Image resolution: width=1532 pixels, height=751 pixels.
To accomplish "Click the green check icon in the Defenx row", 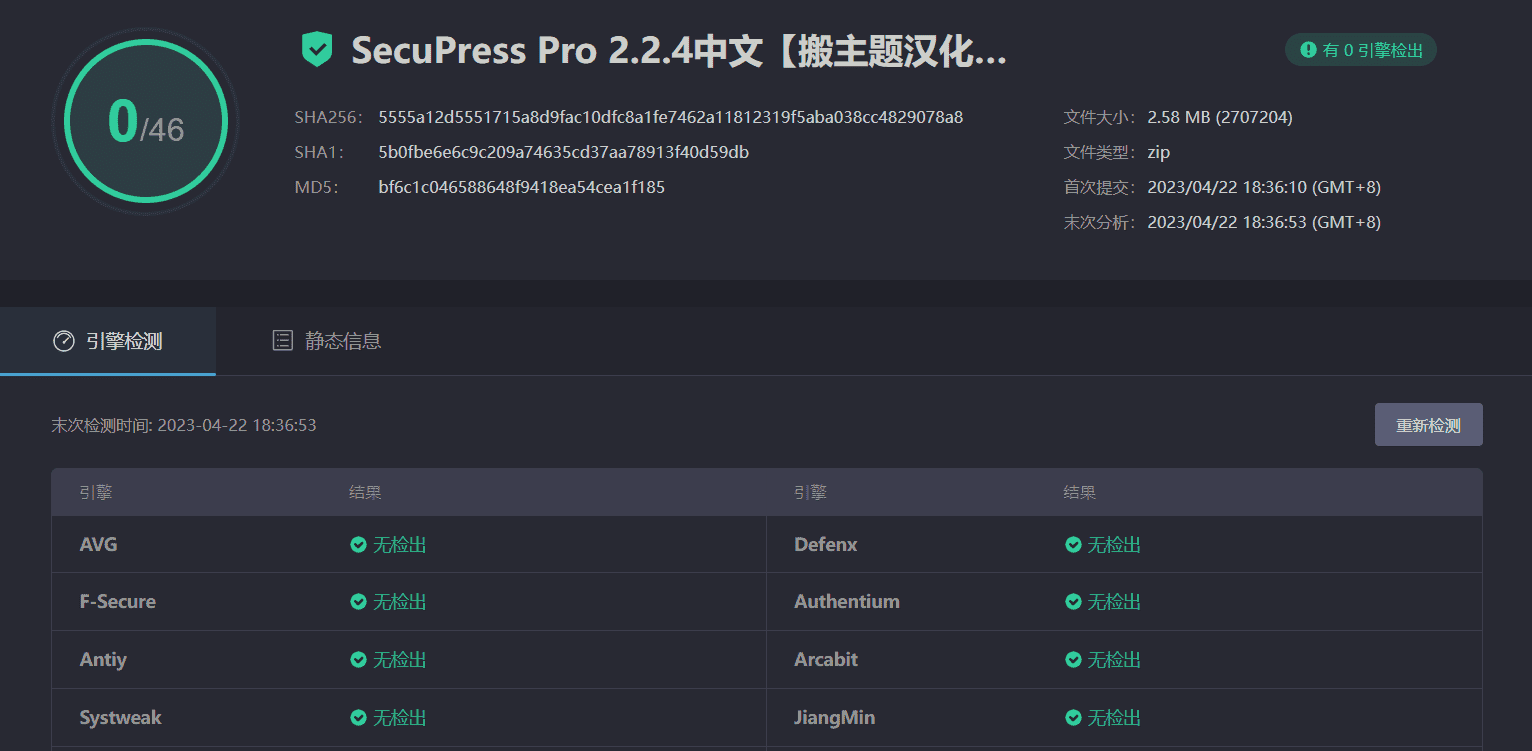I will [1073, 545].
